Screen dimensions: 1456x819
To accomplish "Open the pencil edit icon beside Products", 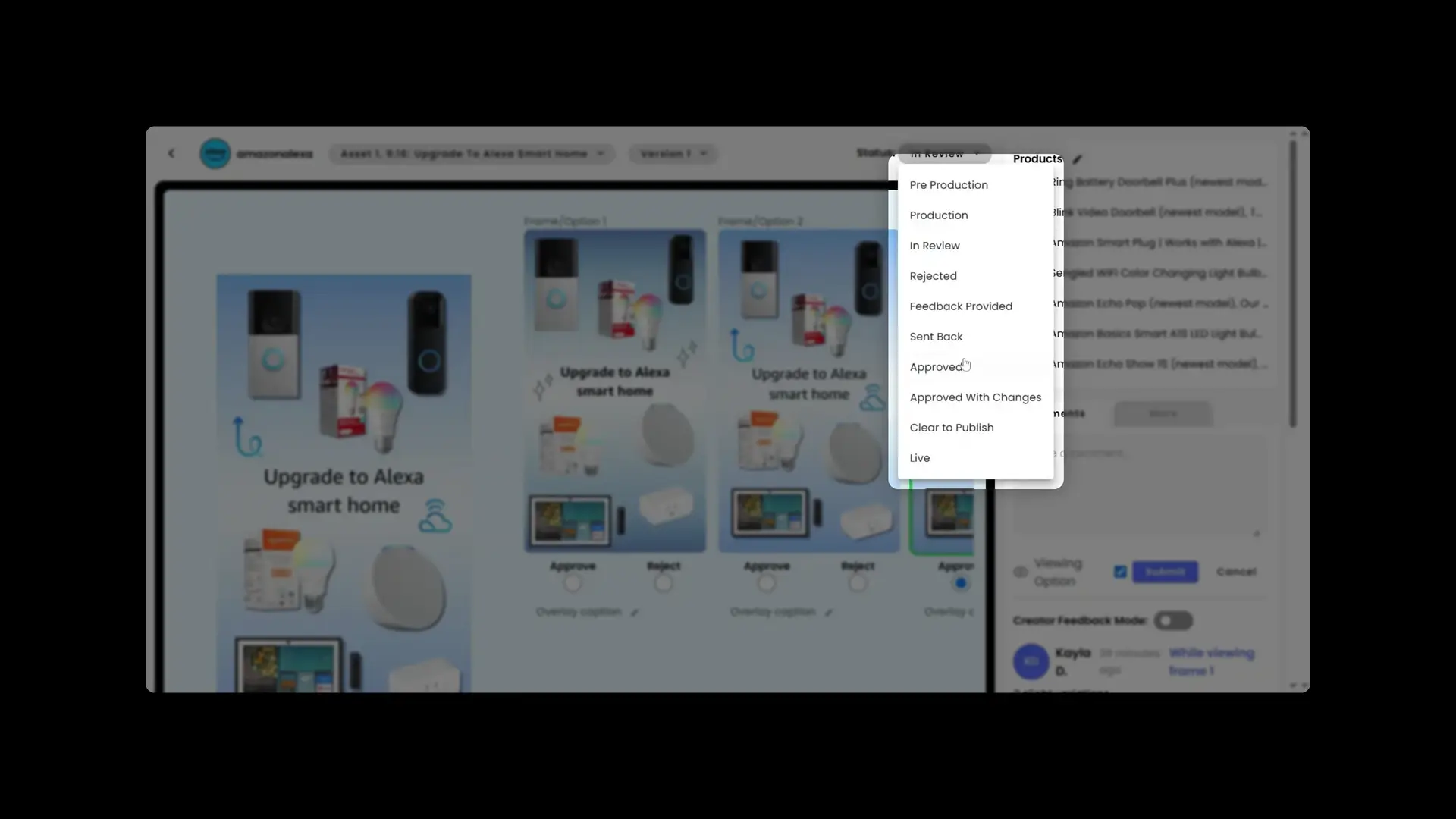I will coord(1077,159).
